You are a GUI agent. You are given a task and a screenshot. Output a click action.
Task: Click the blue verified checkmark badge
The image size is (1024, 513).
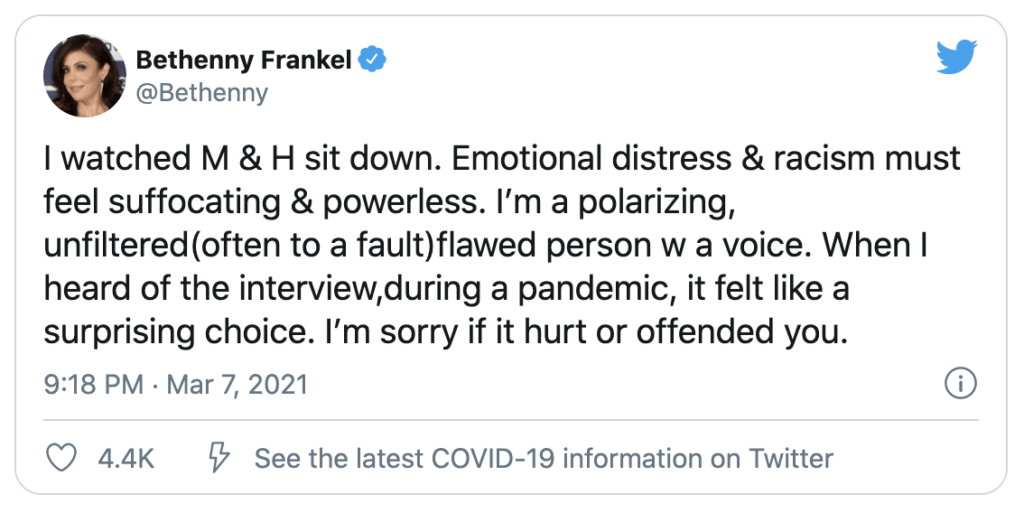coord(373,60)
